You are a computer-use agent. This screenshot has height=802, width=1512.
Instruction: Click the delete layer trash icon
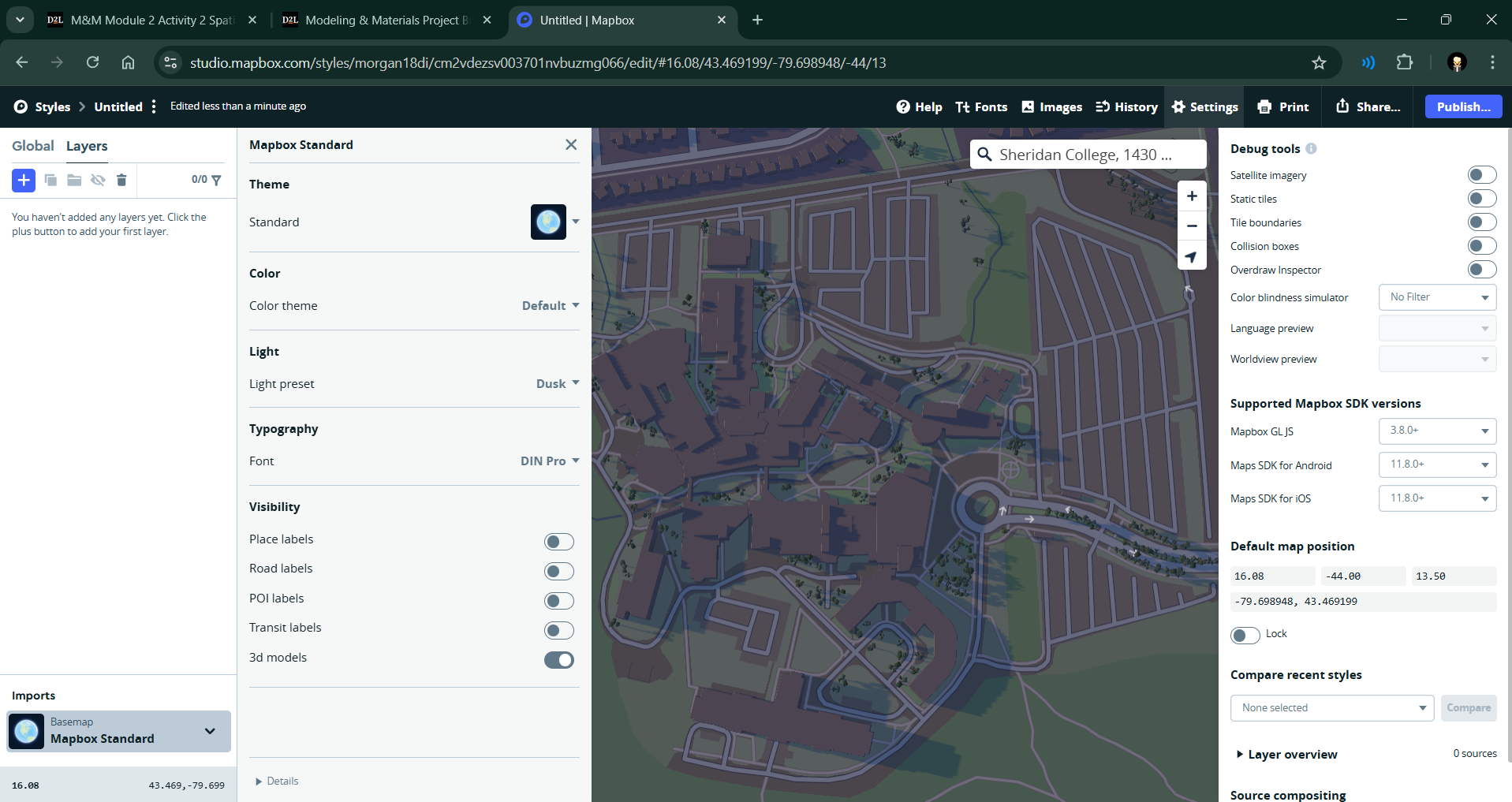121,180
